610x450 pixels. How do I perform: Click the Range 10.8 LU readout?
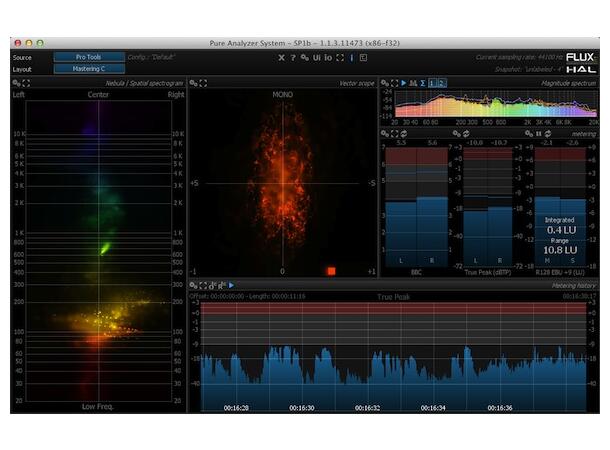[x=560, y=247]
